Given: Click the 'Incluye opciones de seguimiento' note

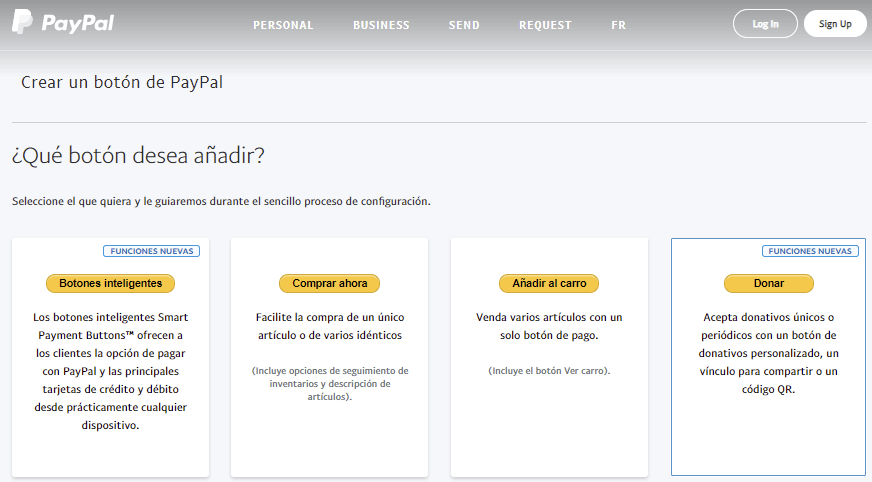Looking at the screenshot, I should 330,384.
